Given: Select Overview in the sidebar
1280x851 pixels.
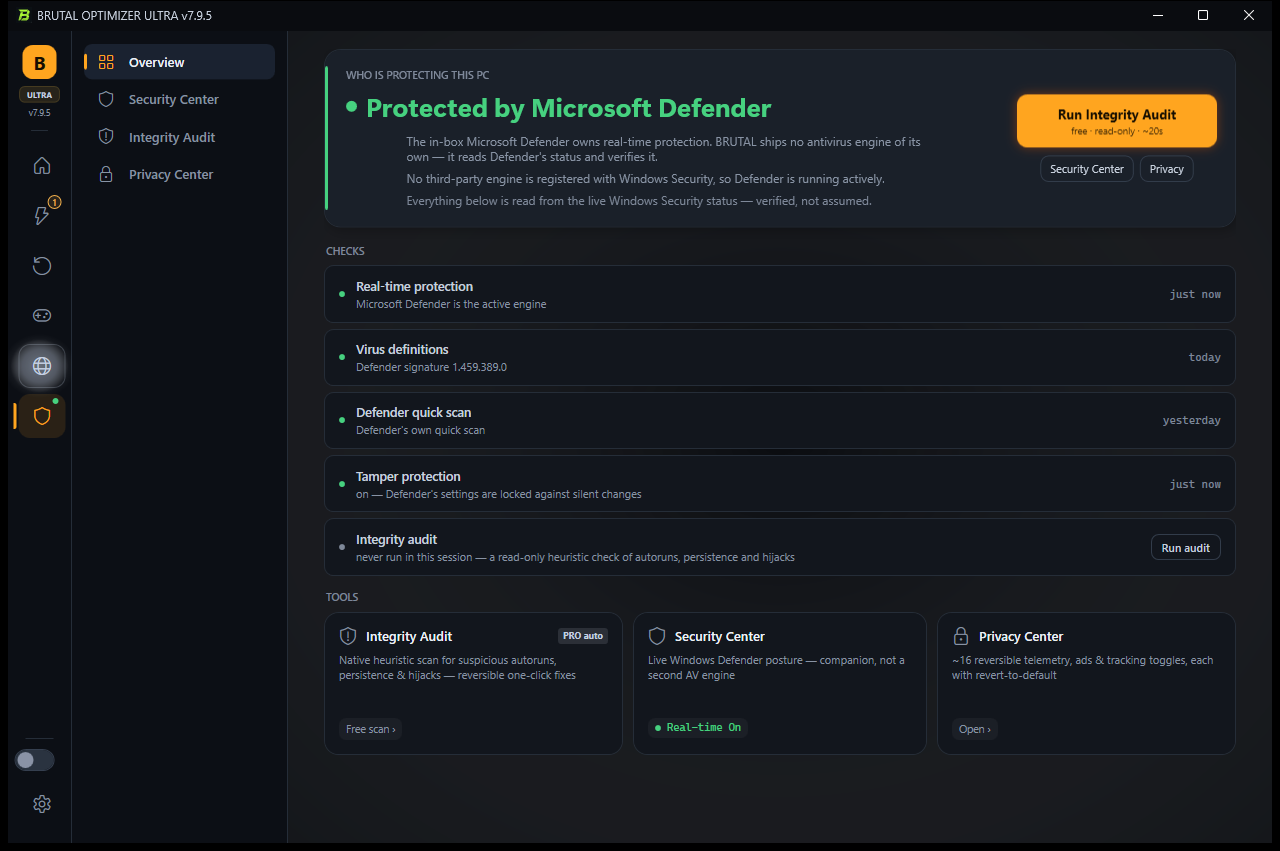Looking at the screenshot, I should click(180, 62).
